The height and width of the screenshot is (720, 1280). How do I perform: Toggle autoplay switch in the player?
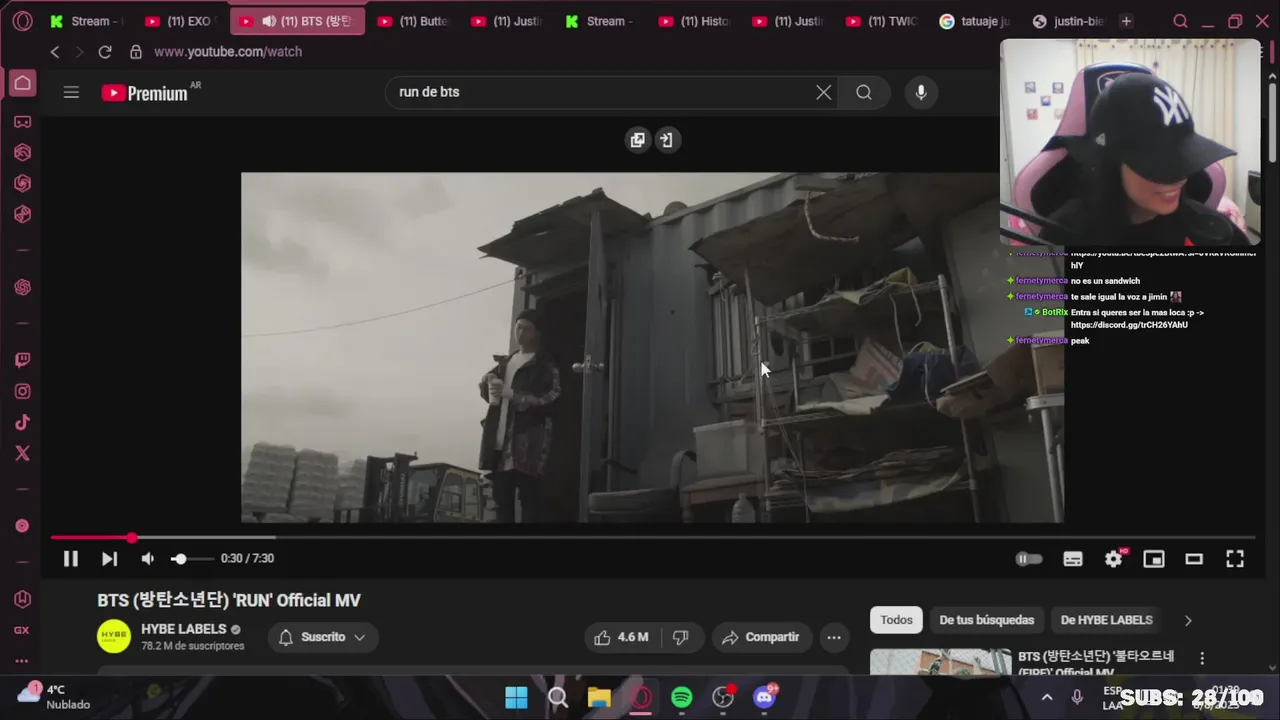(1029, 559)
